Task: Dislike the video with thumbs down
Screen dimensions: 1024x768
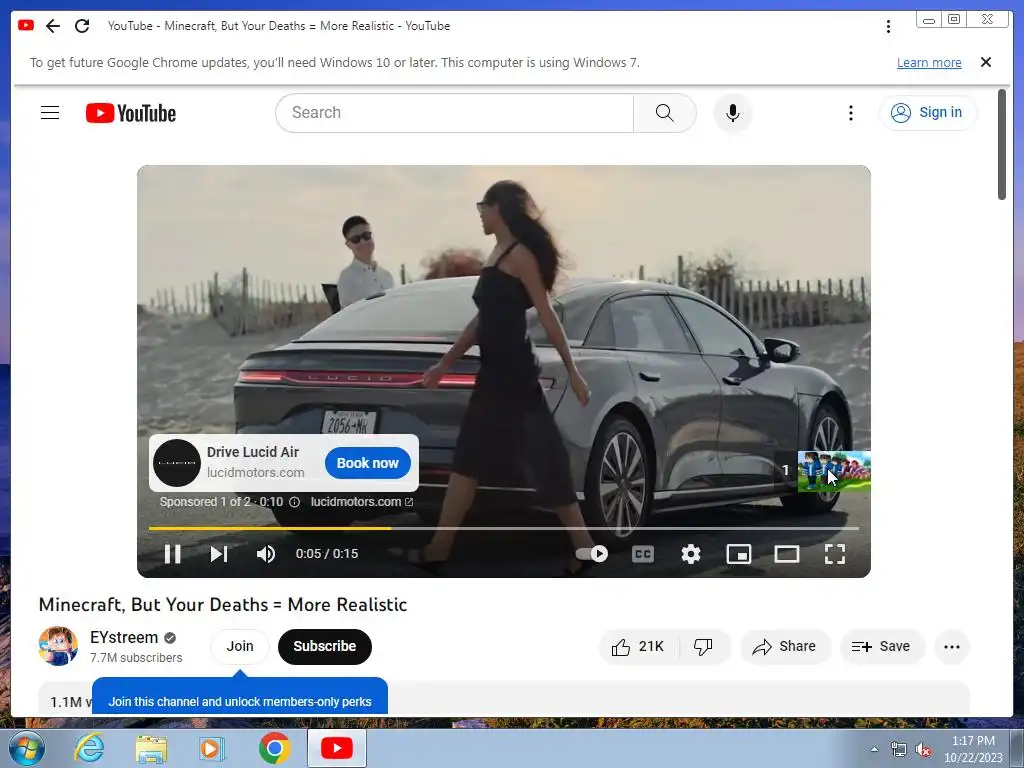Action: click(704, 647)
